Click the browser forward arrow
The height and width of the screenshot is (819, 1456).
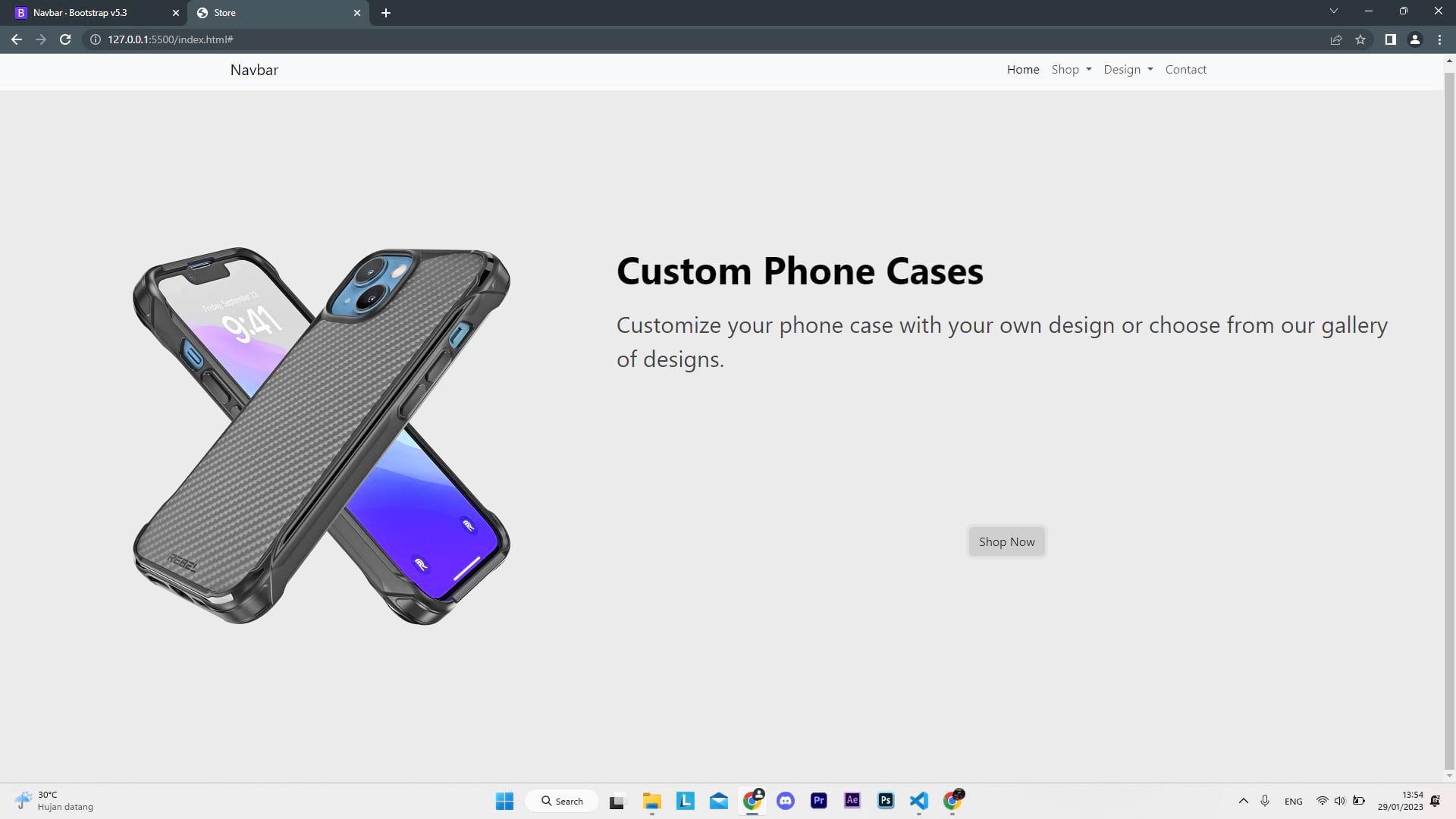pyautogui.click(x=41, y=39)
